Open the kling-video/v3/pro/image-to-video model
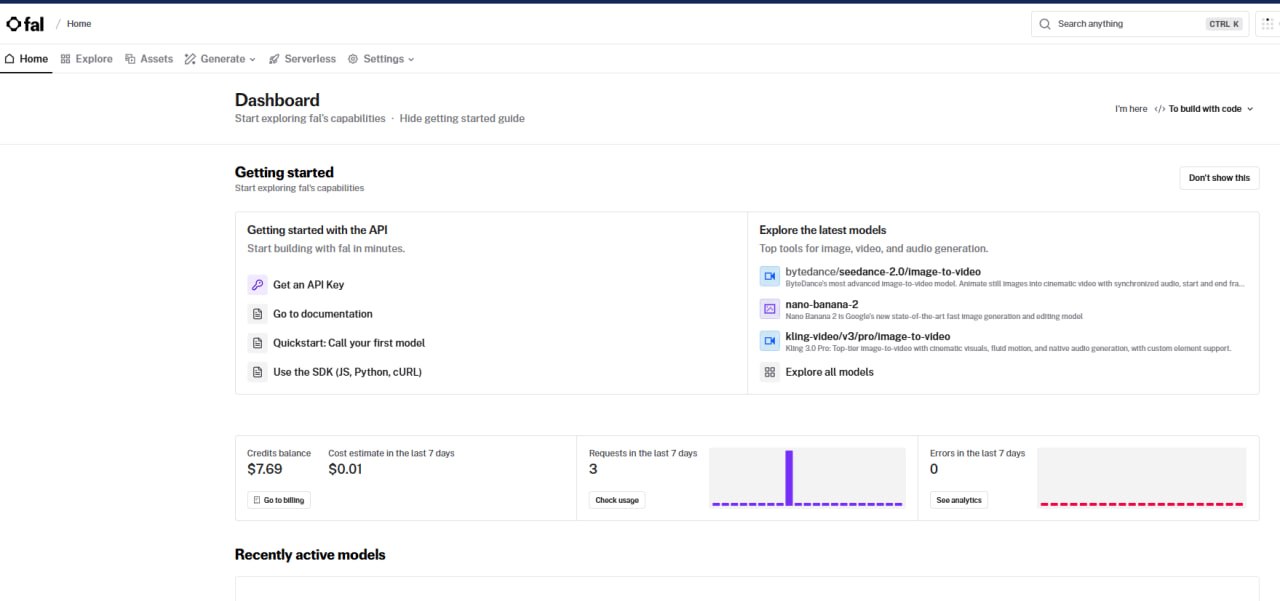The width and height of the screenshot is (1280, 601). point(868,337)
